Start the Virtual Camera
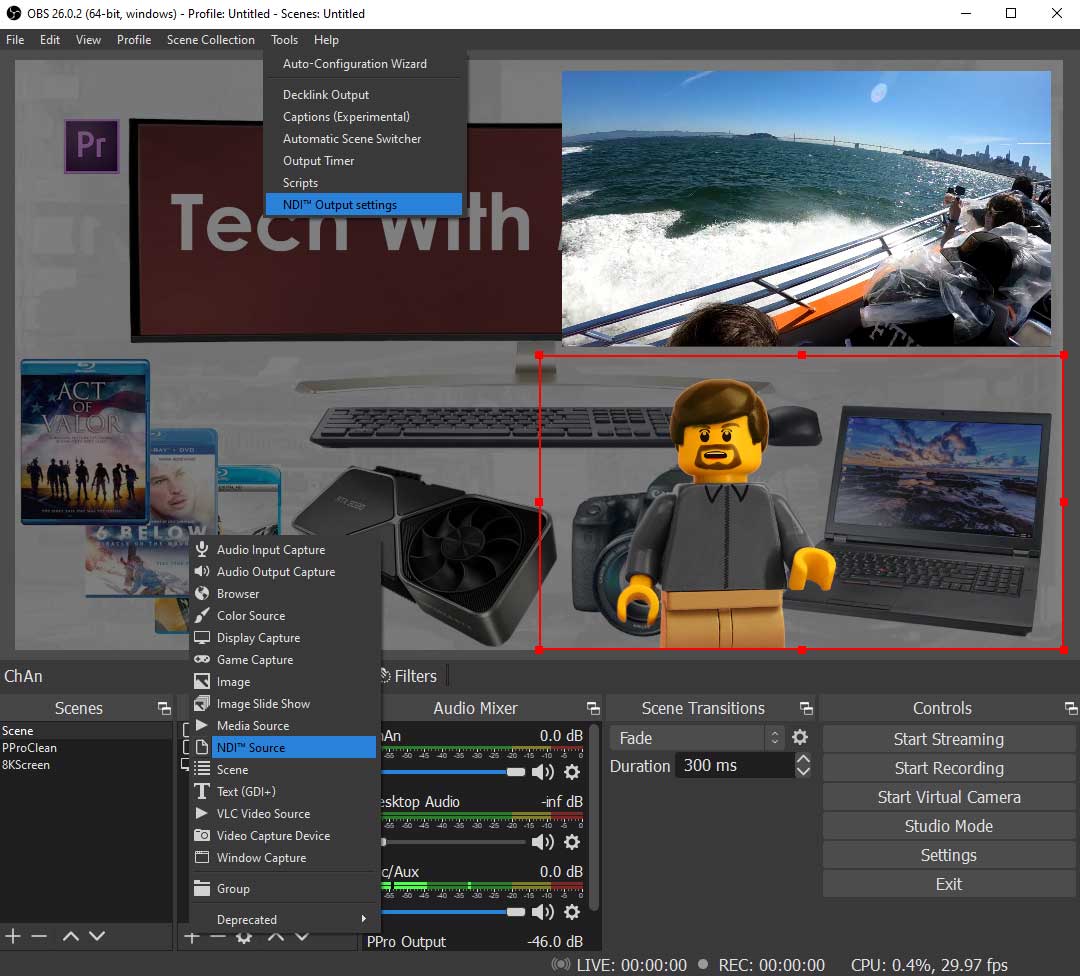 click(948, 797)
